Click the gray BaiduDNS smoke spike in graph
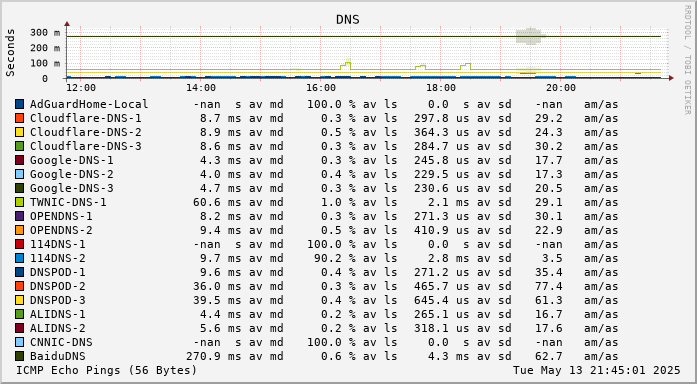Image resolution: width=697 pixels, height=384 pixels. click(530, 36)
